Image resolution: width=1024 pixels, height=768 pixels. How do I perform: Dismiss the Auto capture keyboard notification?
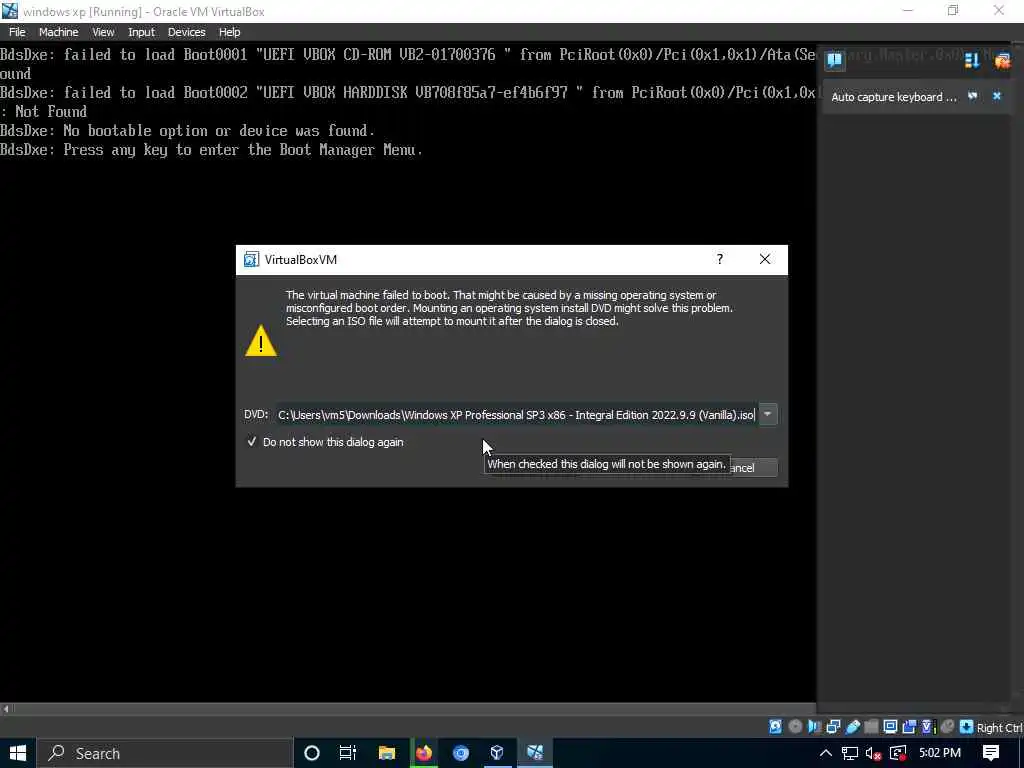(997, 96)
